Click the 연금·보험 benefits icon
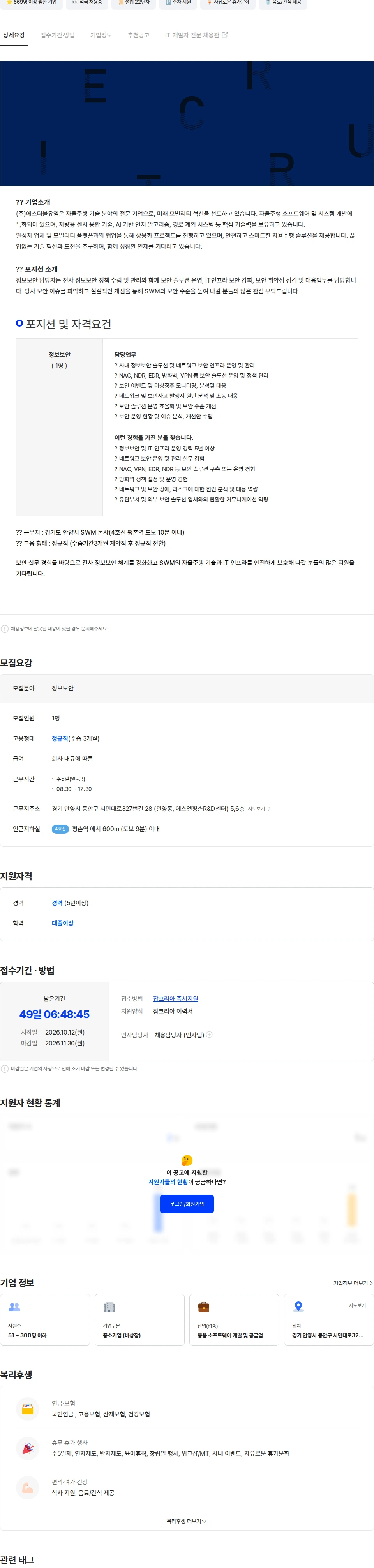The image size is (374, 1568). pyautogui.click(x=27, y=1409)
